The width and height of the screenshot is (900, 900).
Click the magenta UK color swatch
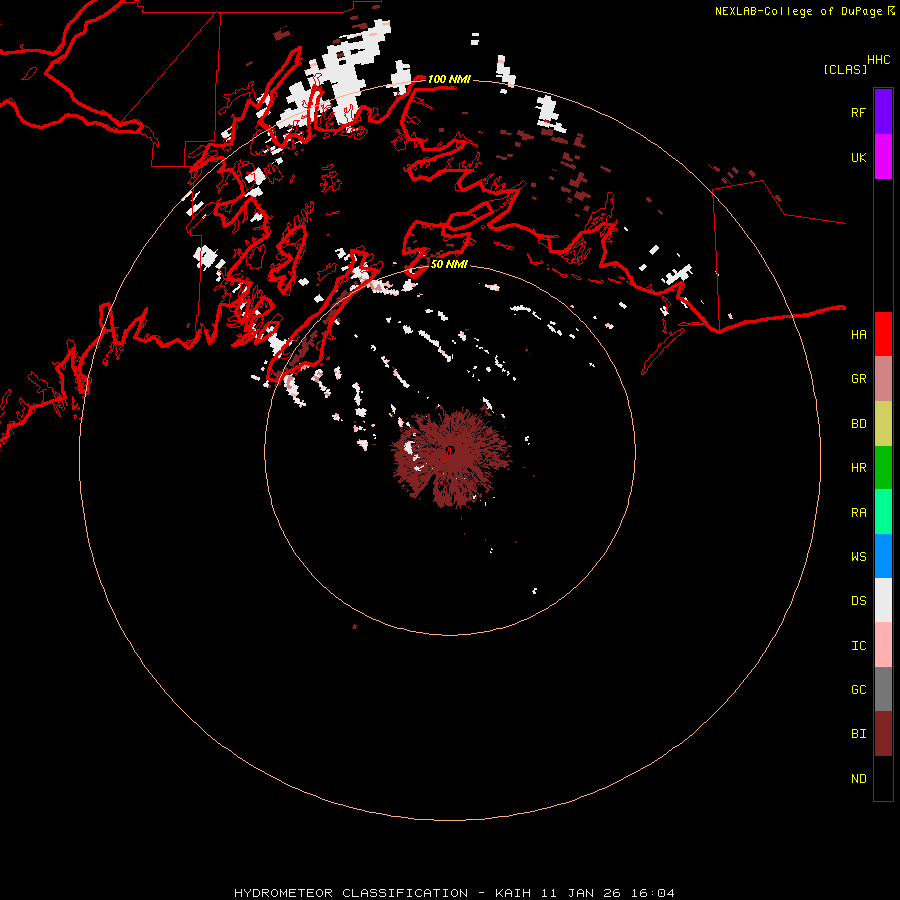(883, 157)
